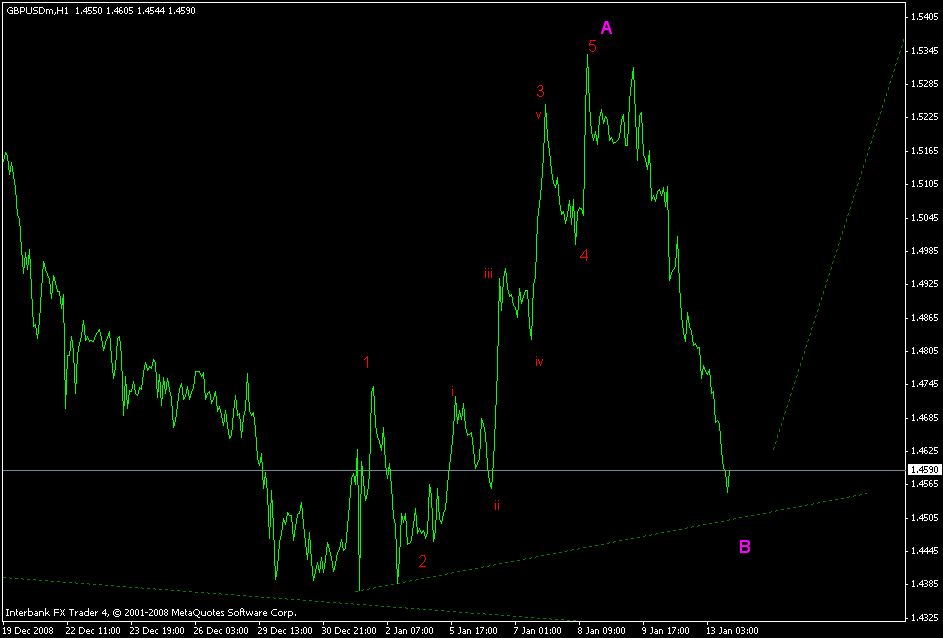The image size is (943, 638).
Task: Click the minor wave label ii
Action: click(x=496, y=507)
